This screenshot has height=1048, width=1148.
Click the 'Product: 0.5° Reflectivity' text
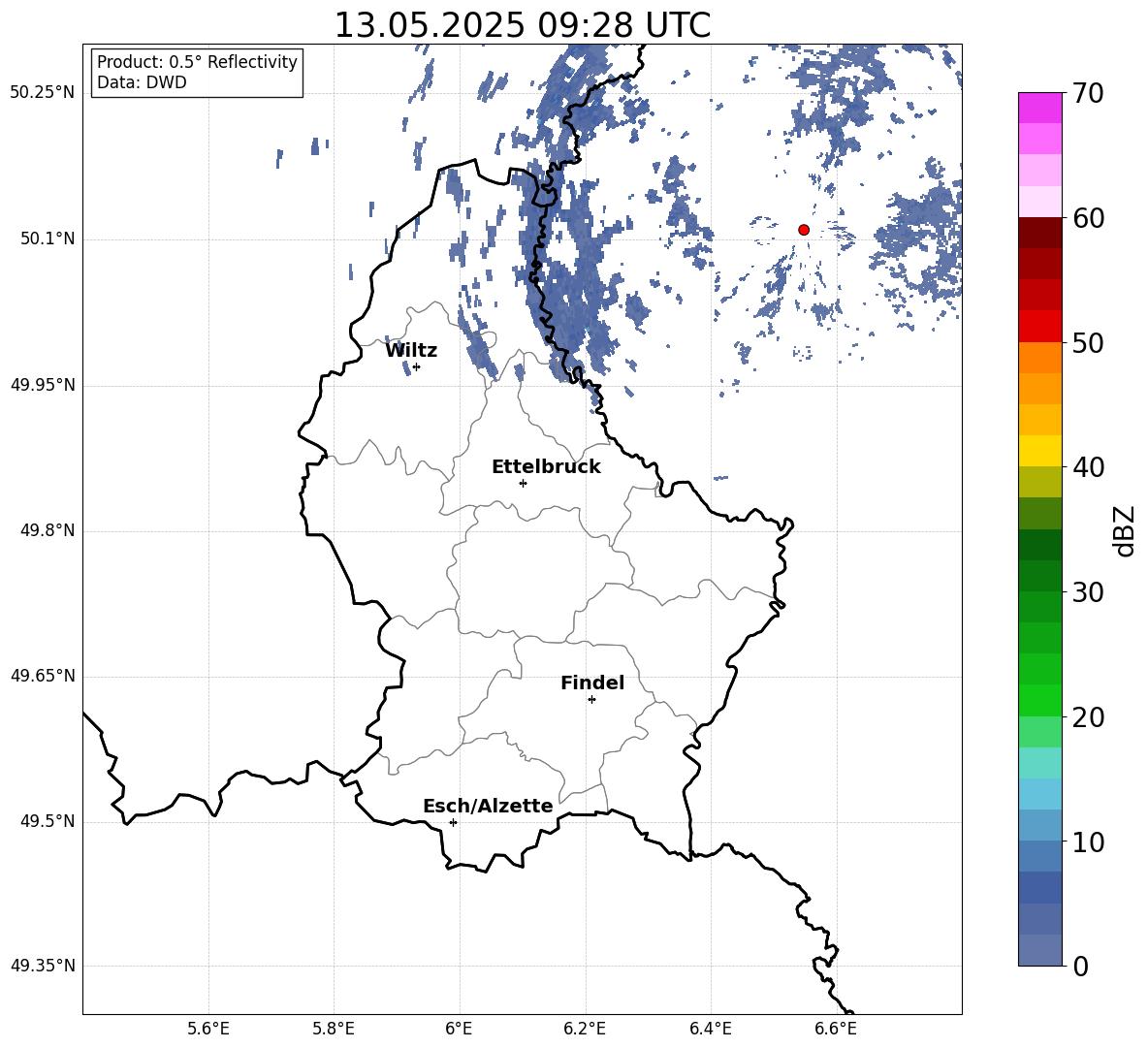click(197, 62)
